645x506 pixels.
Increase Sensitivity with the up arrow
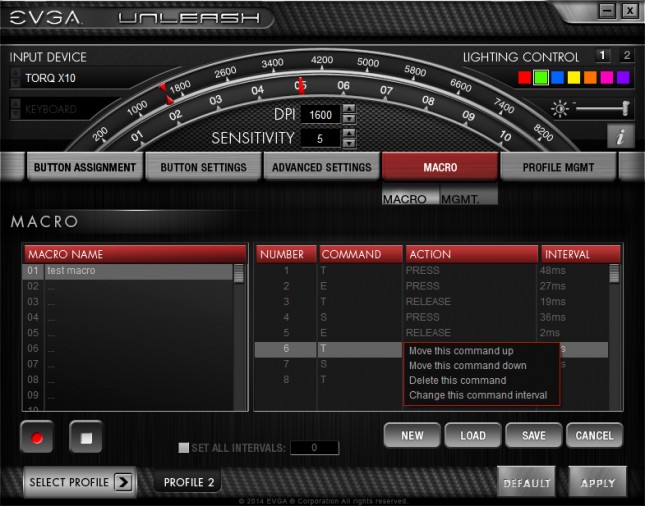click(349, 133)
